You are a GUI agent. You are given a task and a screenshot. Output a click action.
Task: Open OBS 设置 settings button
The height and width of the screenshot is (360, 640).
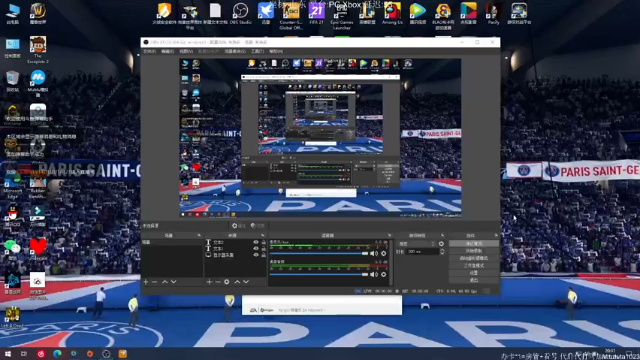click(x=473, y=273)
